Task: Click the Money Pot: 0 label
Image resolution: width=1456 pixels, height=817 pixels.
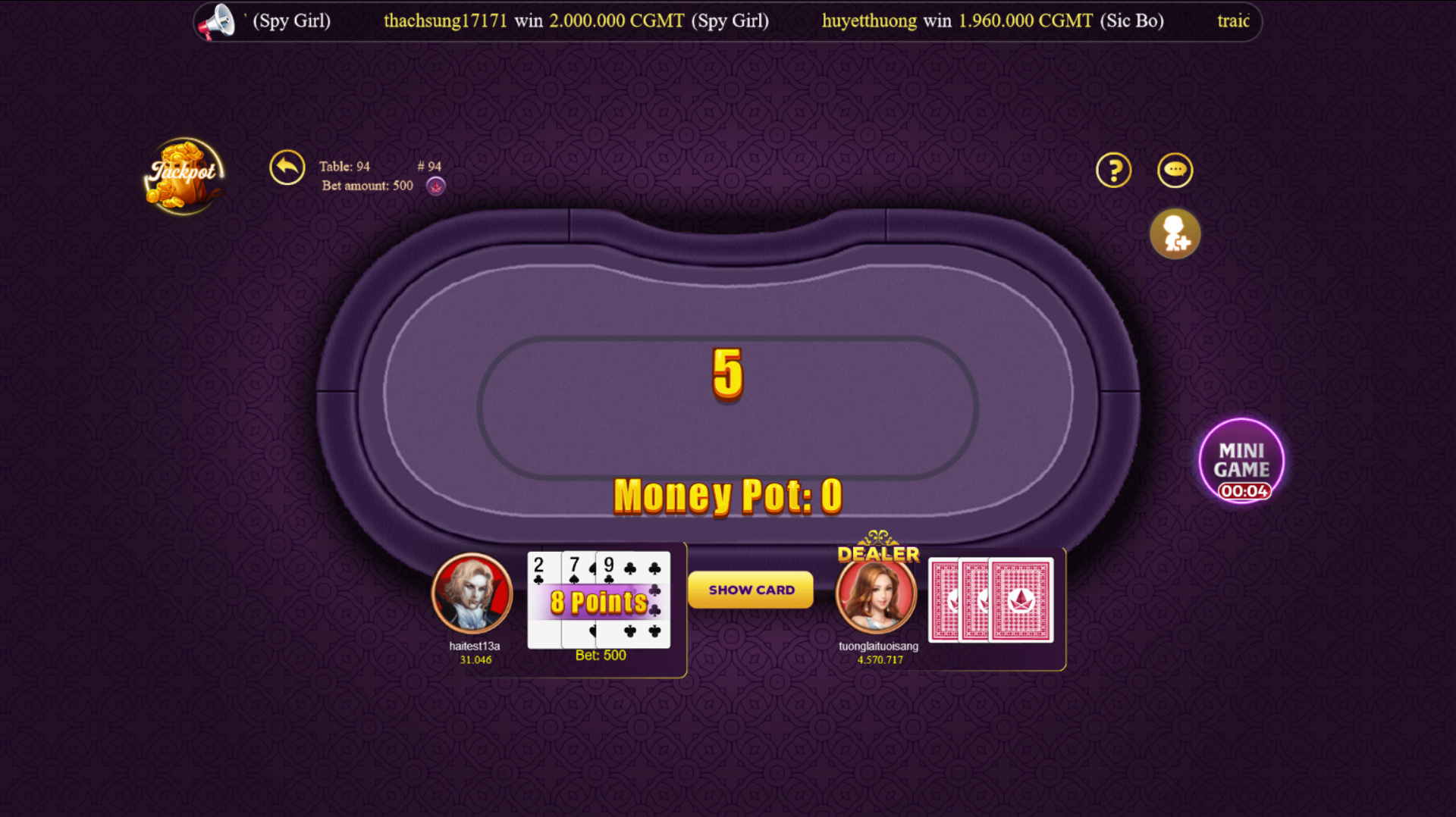Action: 728,496
